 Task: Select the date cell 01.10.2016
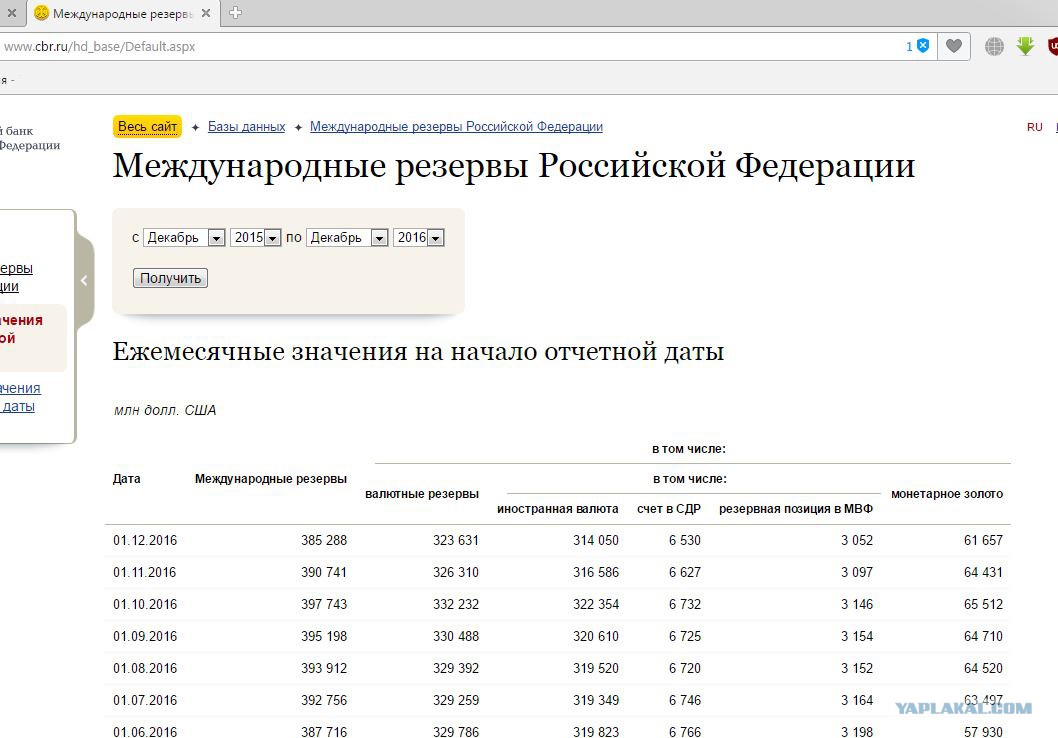pyautogui.click(x=145, y=604)
